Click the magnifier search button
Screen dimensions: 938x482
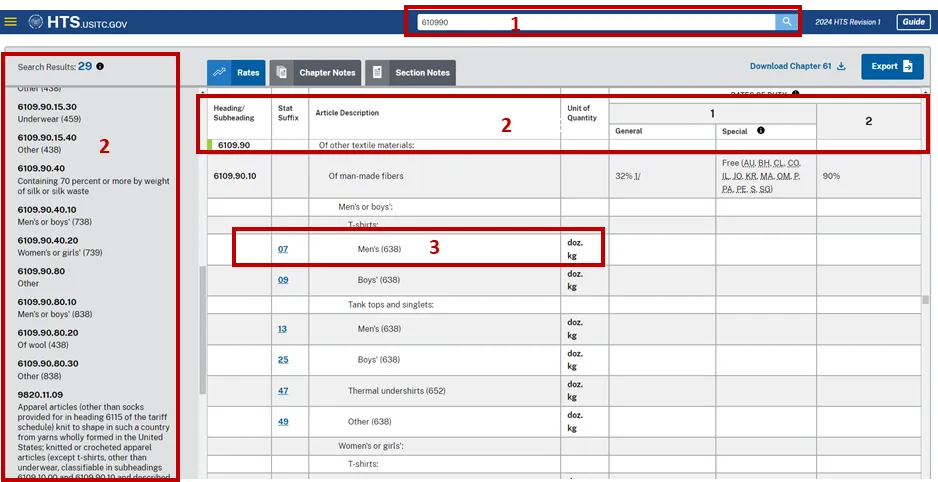pos(787,22)
